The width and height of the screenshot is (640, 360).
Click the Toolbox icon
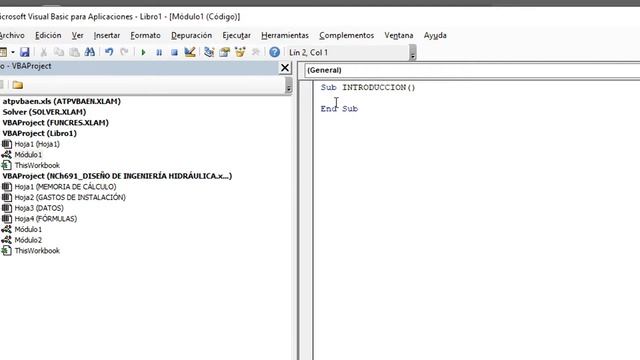click(256, 52)
